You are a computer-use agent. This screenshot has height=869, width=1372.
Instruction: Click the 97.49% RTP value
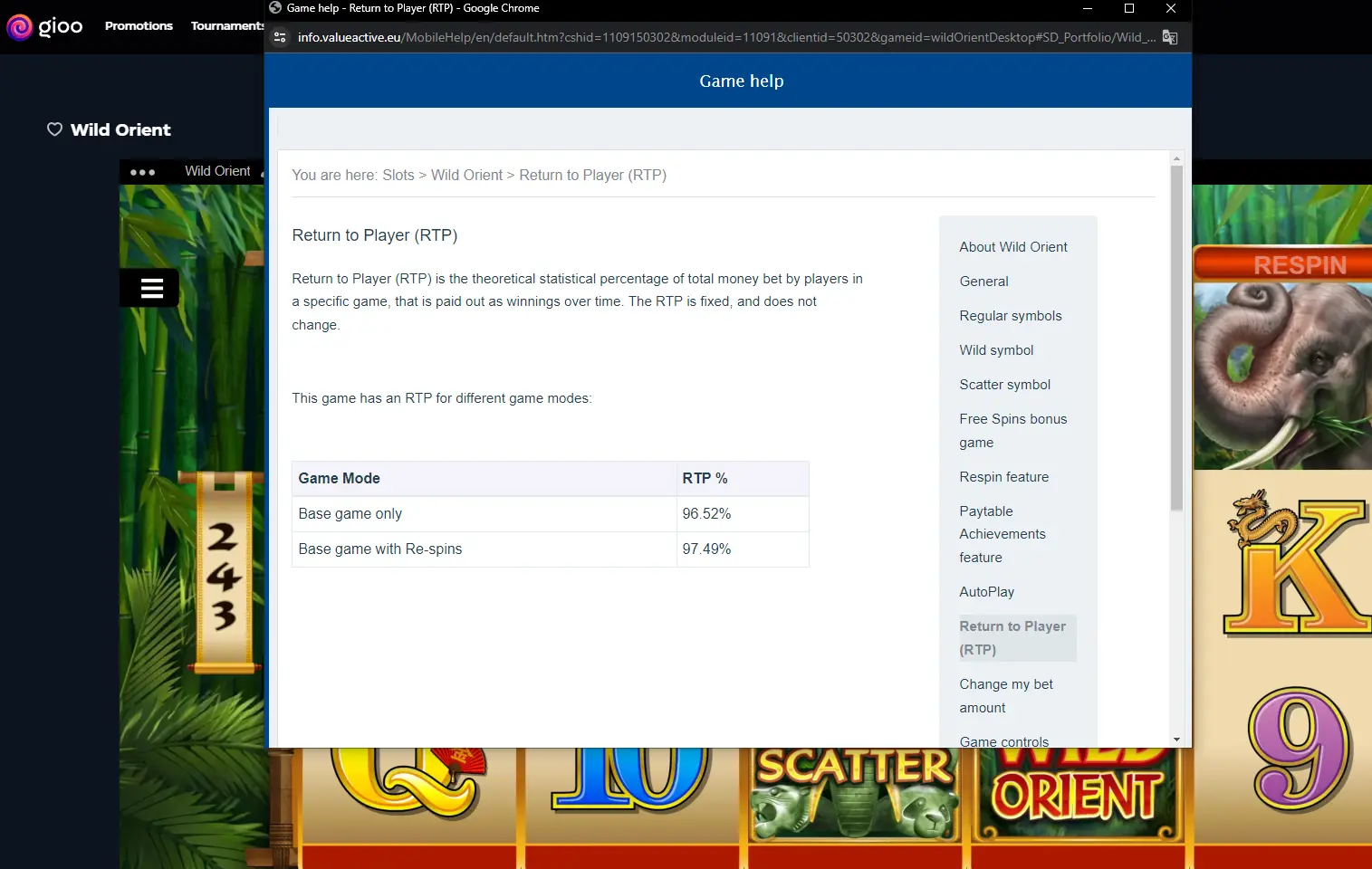click(x=706, y=549)
